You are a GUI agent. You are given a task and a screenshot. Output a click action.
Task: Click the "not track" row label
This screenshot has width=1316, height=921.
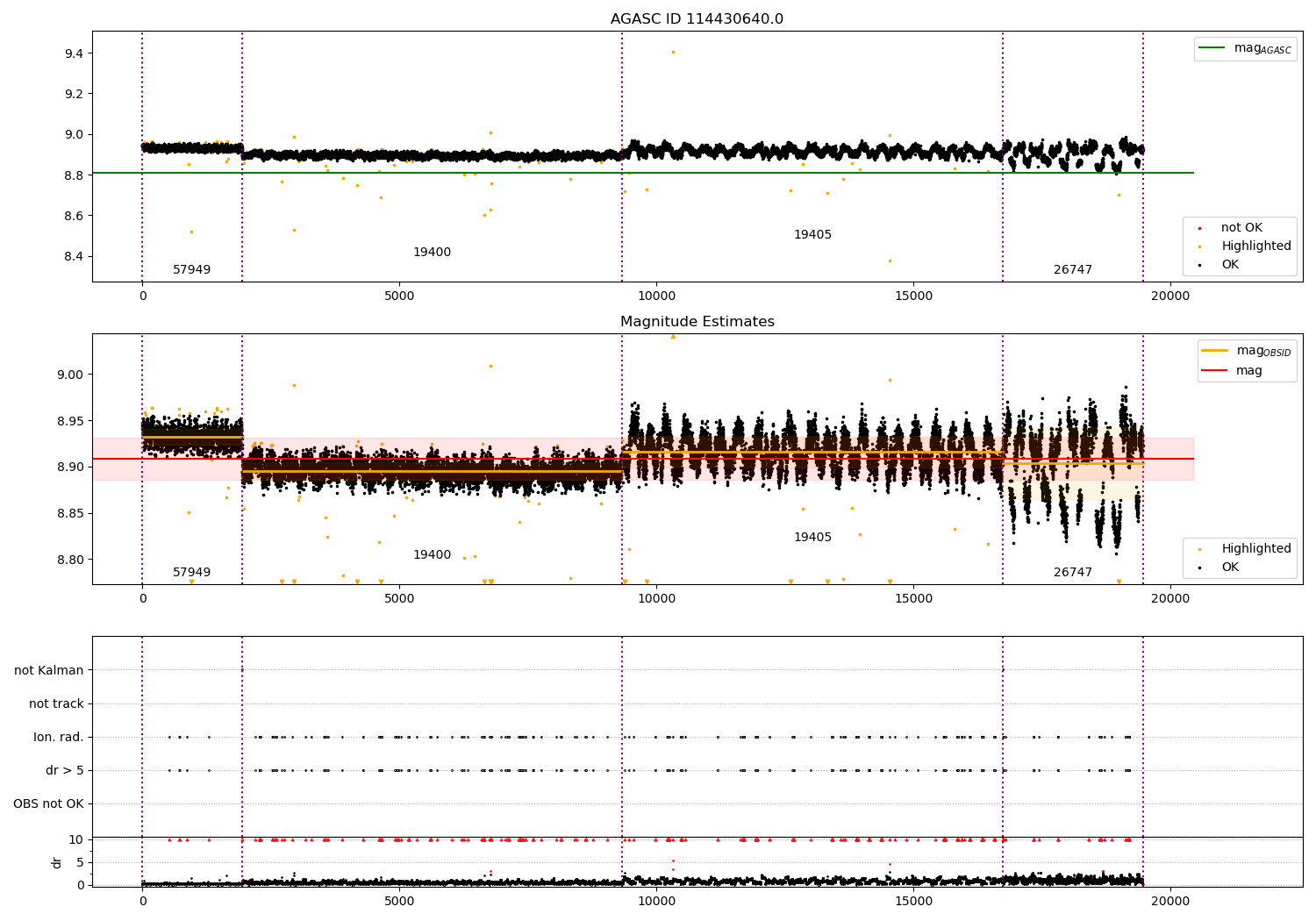[x=56, y=704]
